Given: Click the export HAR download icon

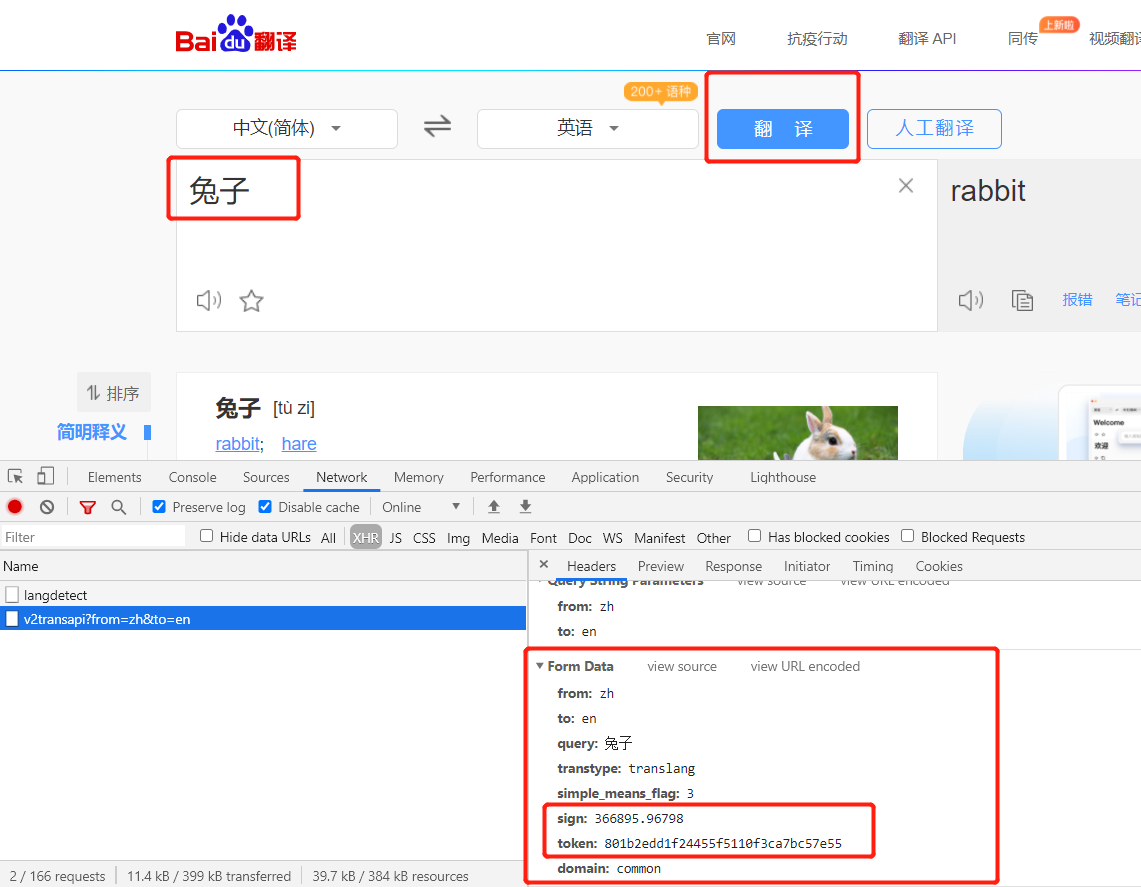Looking at the screenshot, I should click(x=526, y=507).
